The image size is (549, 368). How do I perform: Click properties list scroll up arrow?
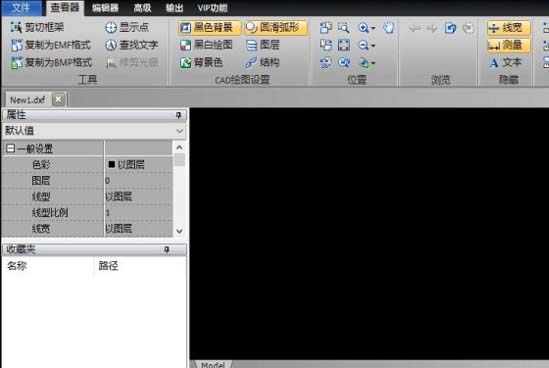click(179, 147)
